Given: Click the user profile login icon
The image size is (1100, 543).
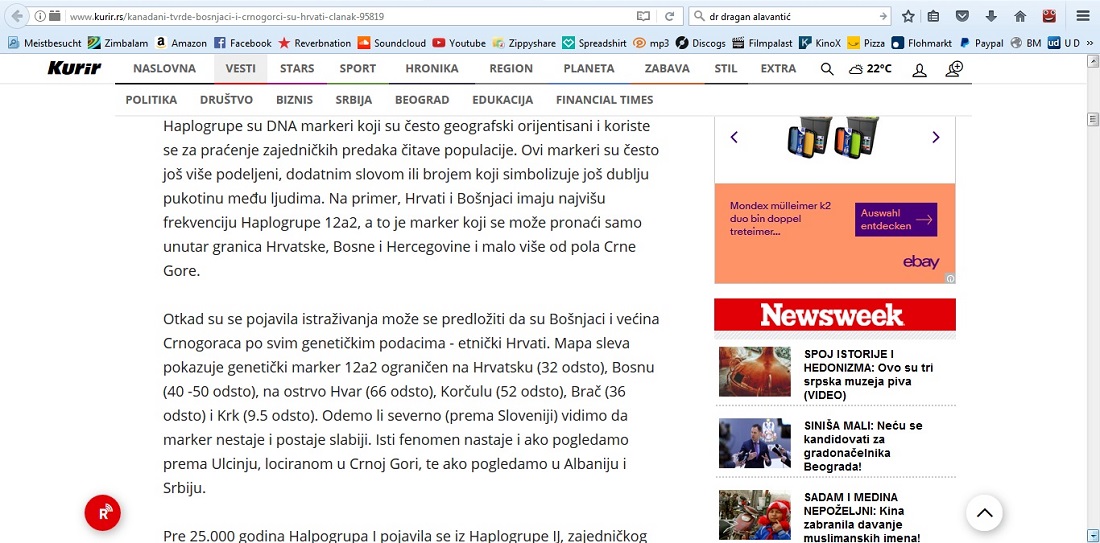Looking at the screenshot, I should click(x=919, y=69).
